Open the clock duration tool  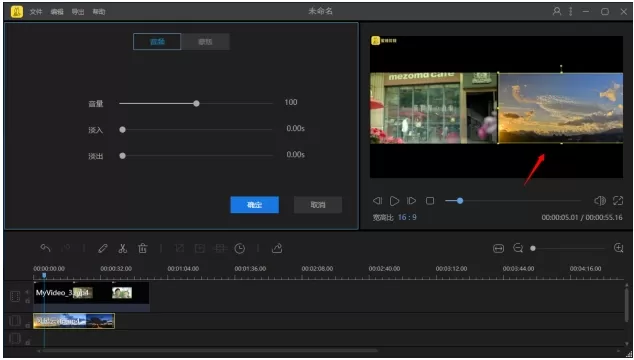click(x=240, y=248)
